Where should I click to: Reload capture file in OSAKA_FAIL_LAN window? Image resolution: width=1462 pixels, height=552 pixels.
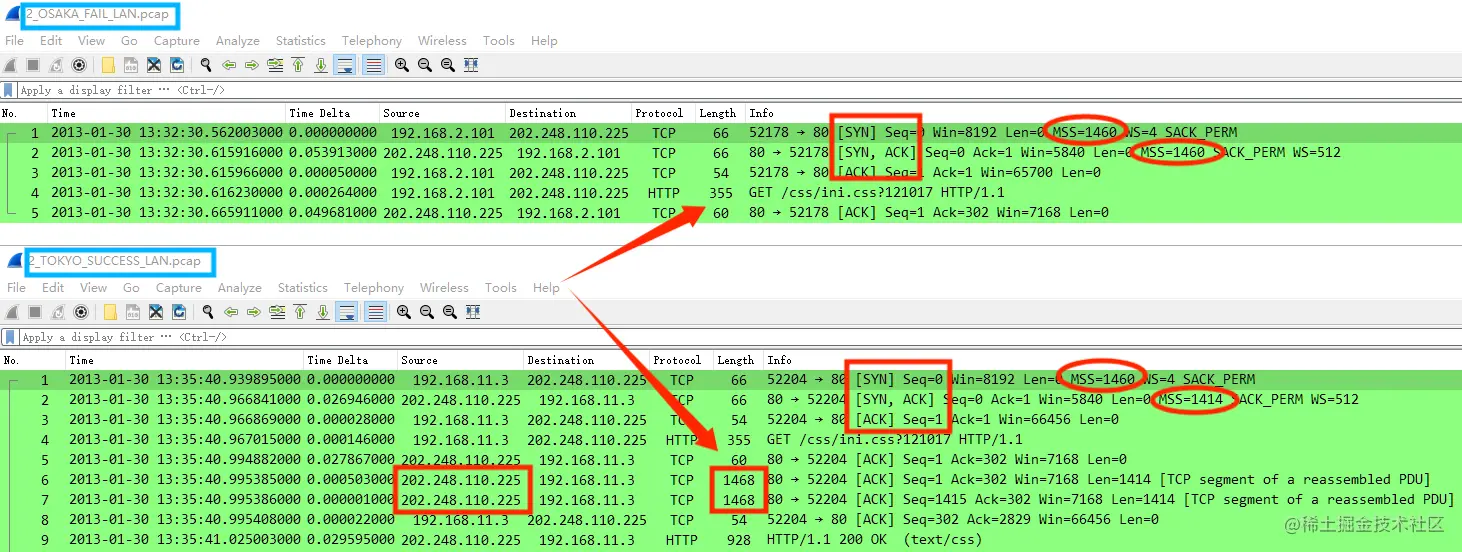click(x=176, y=65)
